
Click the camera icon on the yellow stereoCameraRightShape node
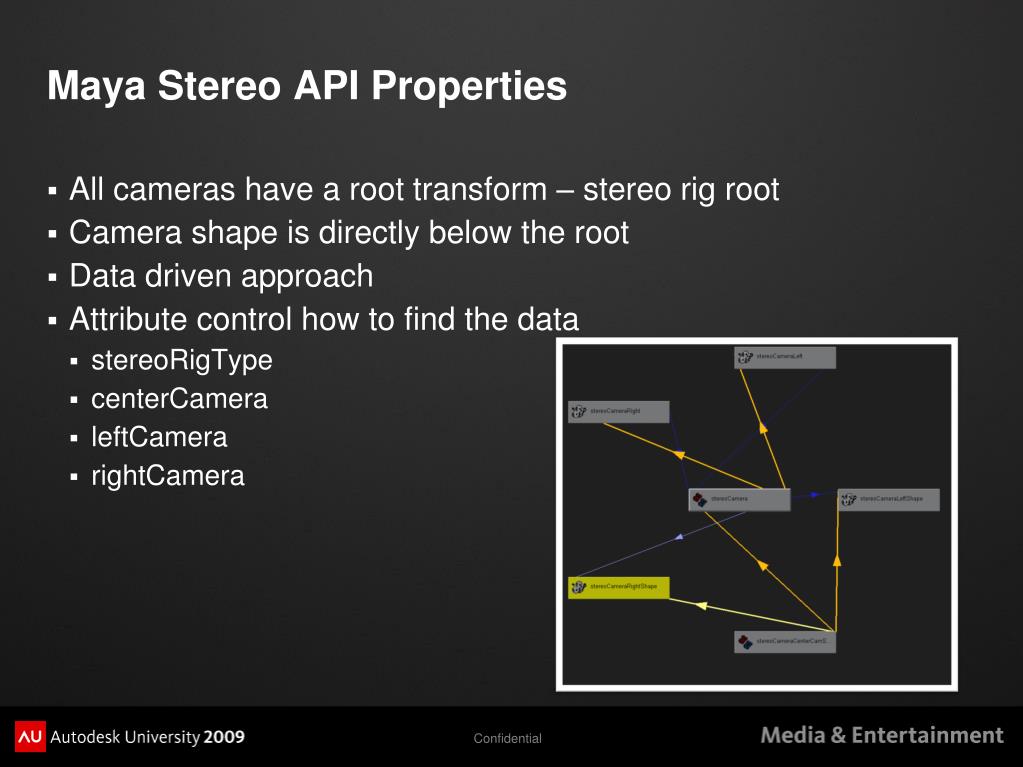(x=578, y=587)
